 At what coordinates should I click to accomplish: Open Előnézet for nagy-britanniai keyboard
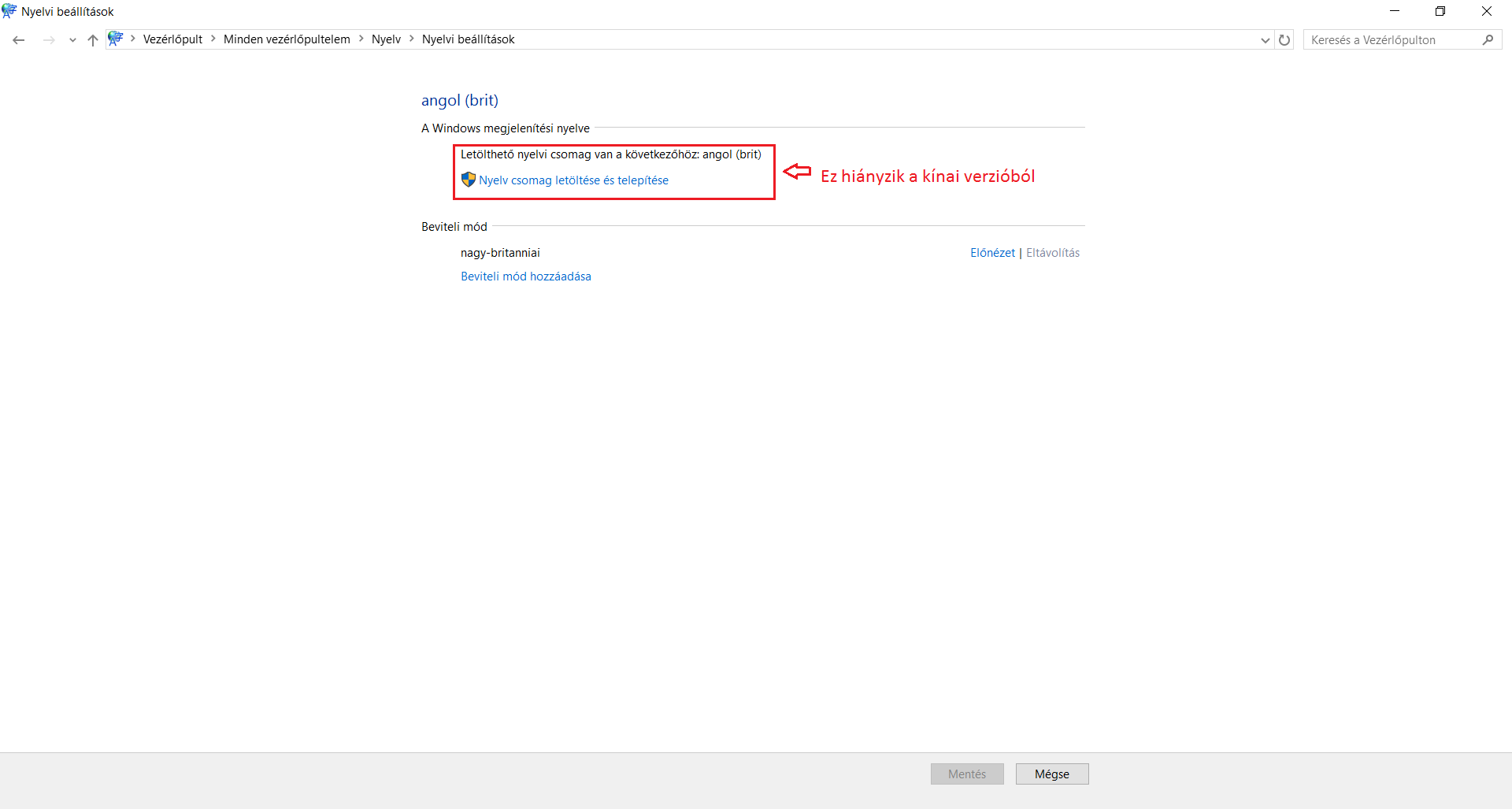[x=992, y=253]
